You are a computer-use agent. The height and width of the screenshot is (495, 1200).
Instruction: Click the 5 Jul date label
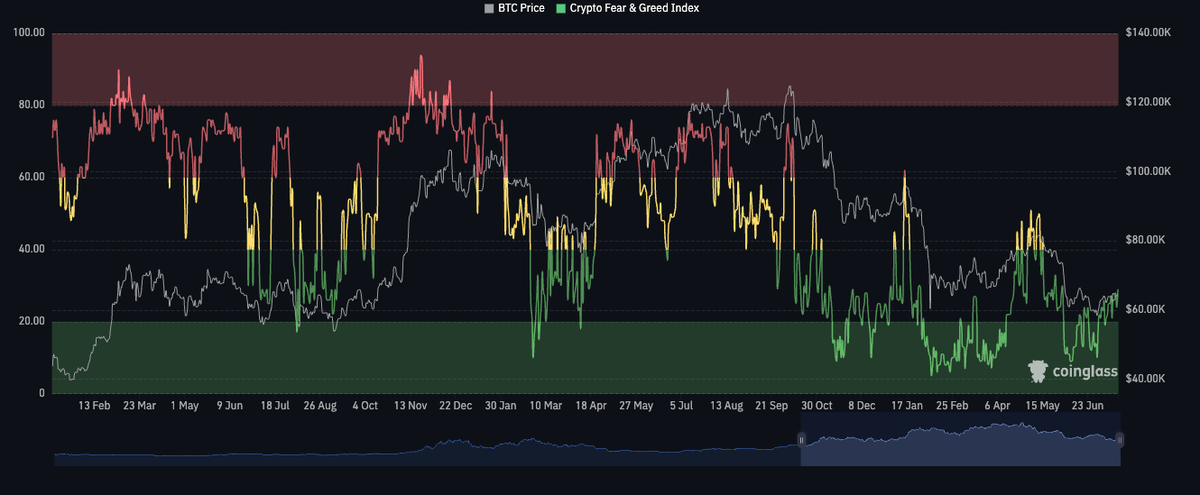point(682,406)
